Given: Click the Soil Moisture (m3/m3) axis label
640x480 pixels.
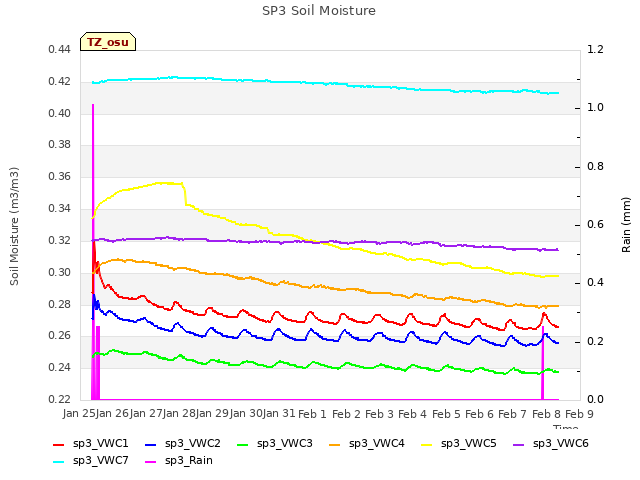Looking at the screenshot, I should point(14,226).
